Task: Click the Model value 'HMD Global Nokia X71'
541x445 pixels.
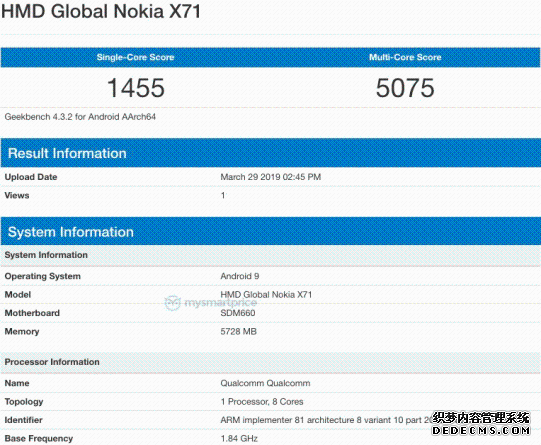Action: (266, 295)
